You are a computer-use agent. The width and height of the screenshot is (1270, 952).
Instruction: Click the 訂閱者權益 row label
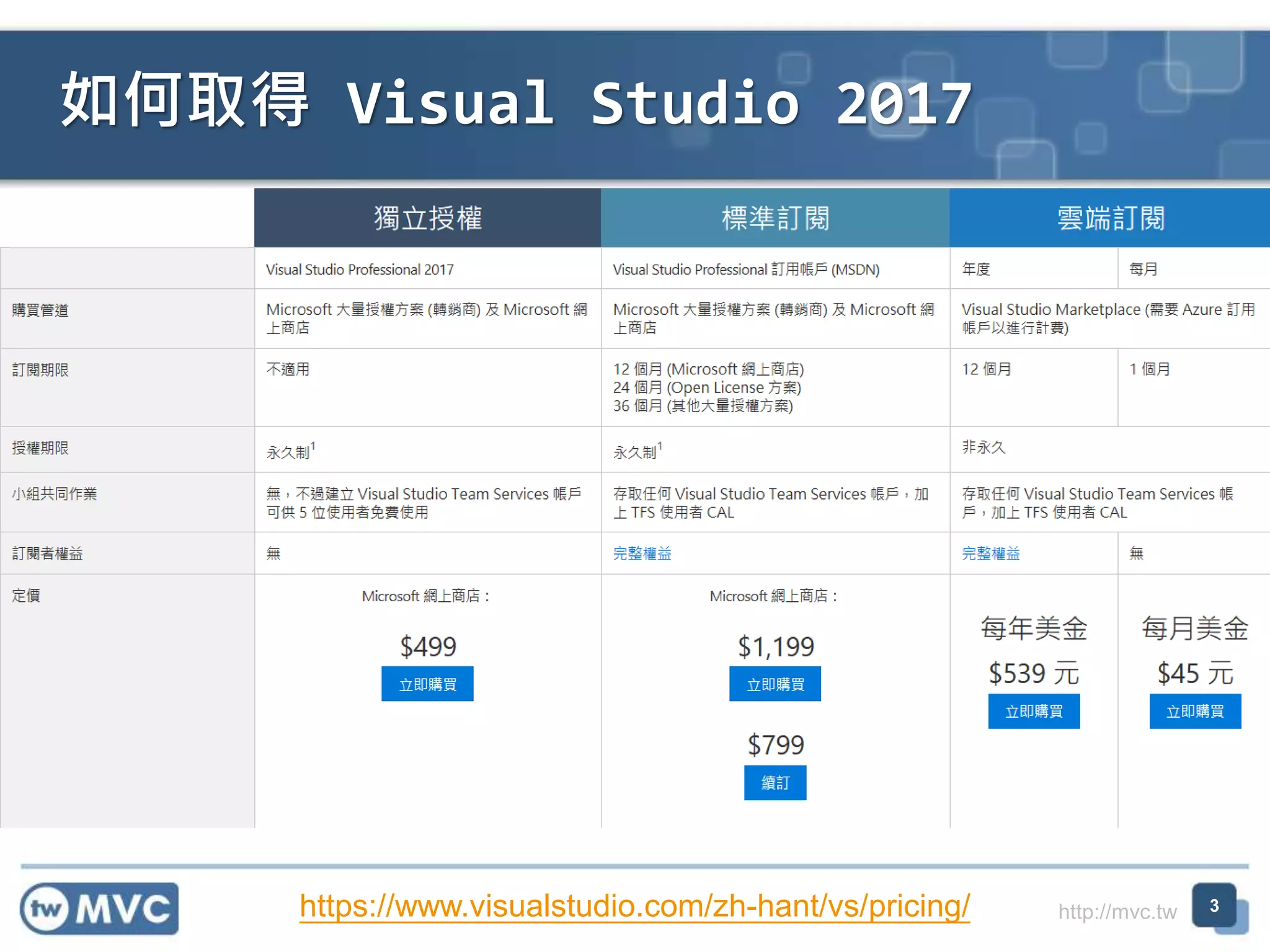point(47,553)
